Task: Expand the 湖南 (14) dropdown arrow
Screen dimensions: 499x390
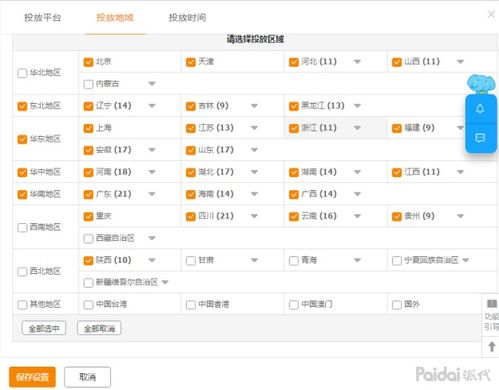Action: click(x=357, y=172)
